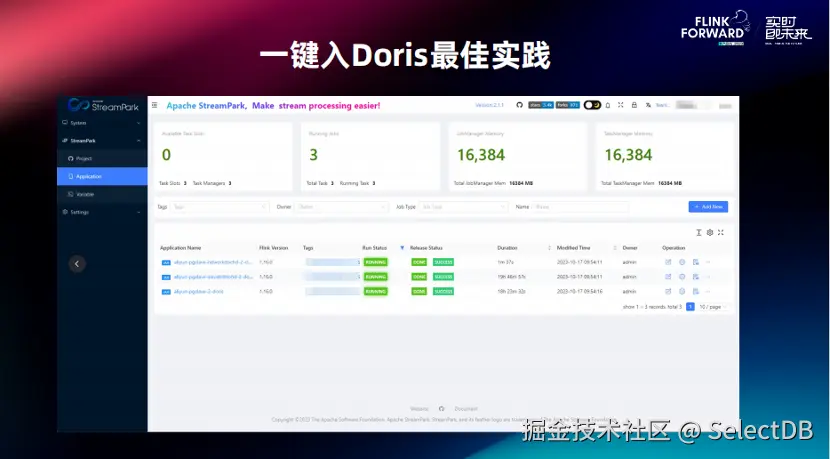Open the Owner filter dropdown

tap(342, 207)
